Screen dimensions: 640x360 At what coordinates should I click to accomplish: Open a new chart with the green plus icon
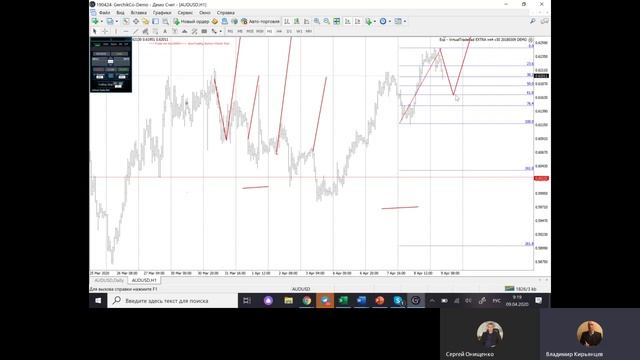(95, 21)
